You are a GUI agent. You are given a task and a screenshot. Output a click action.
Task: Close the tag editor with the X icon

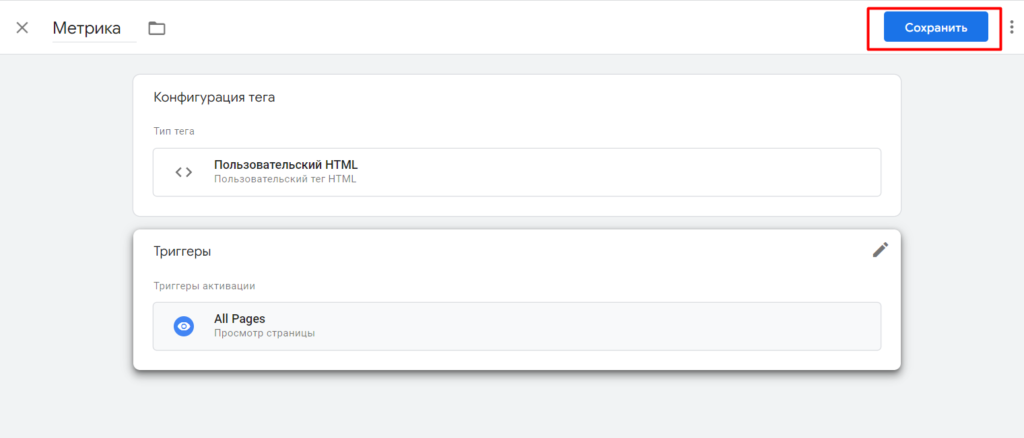pos(22,28)
